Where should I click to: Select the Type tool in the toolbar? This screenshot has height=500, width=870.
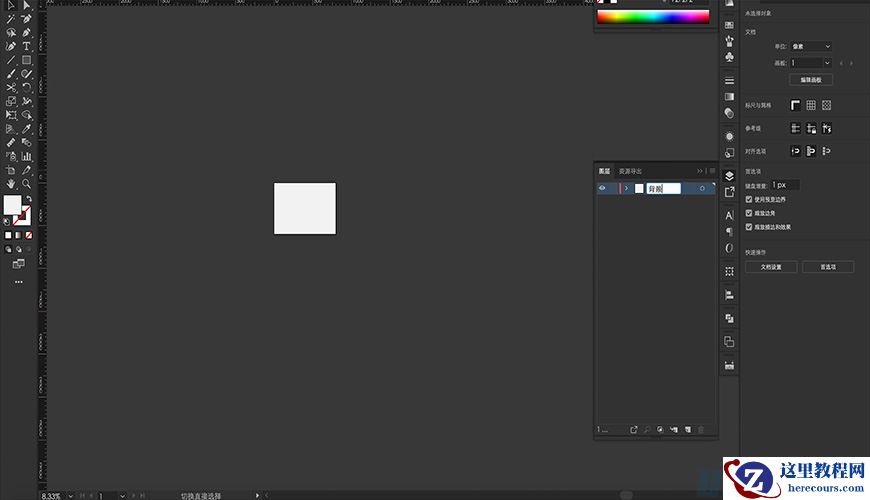(27, 46)
